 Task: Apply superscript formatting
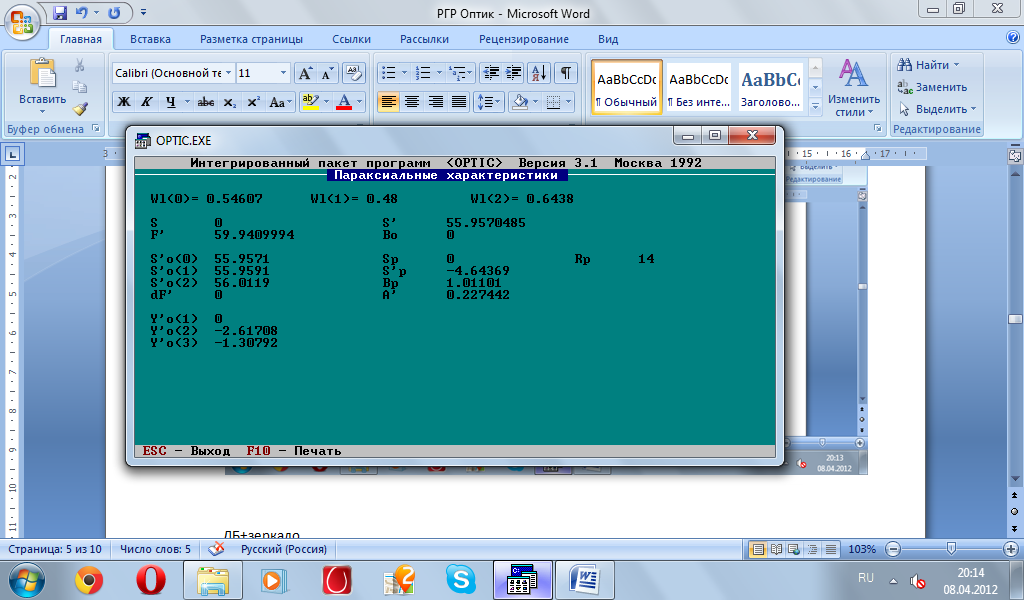coord(253,102)
